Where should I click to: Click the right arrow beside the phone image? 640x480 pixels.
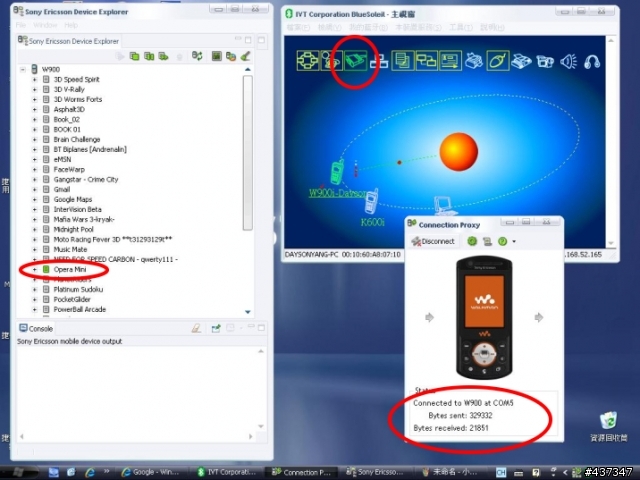click(539, 317)
